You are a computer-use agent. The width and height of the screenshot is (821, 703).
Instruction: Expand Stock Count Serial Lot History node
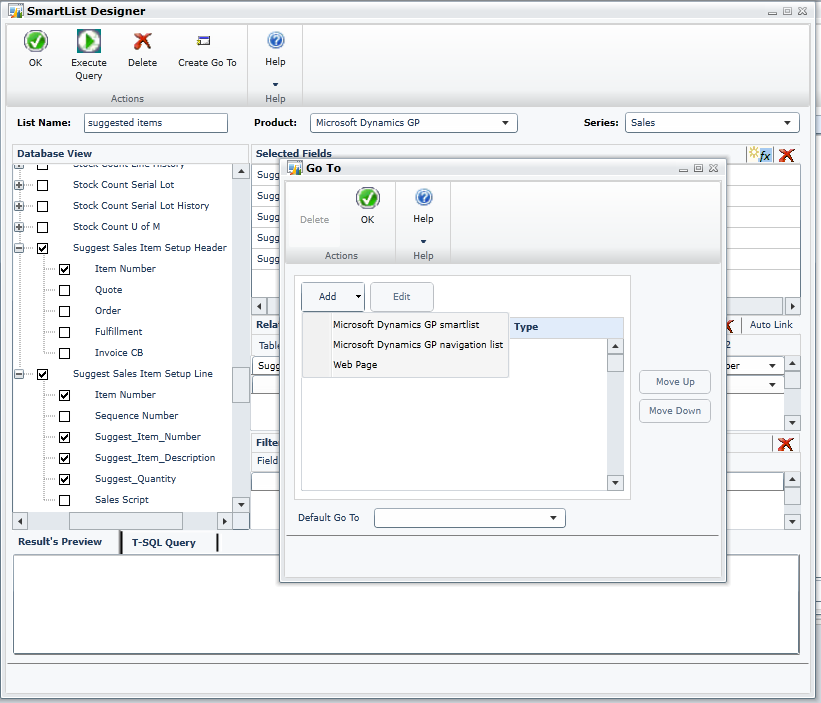pyautogui.click(x=19, y=206)
